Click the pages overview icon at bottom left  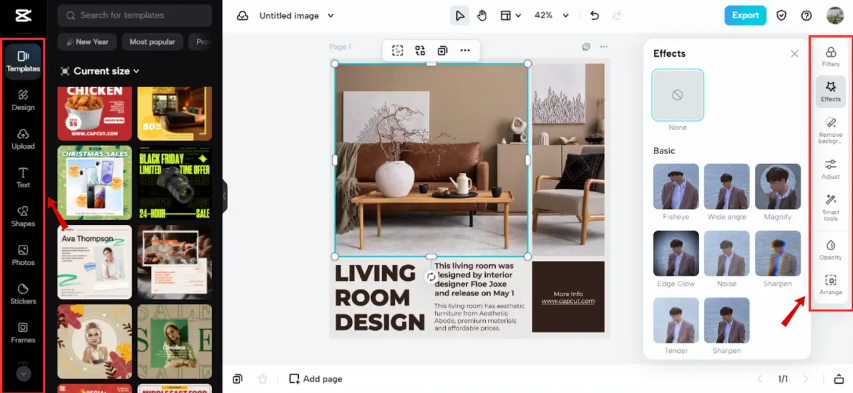click(237, 378)
